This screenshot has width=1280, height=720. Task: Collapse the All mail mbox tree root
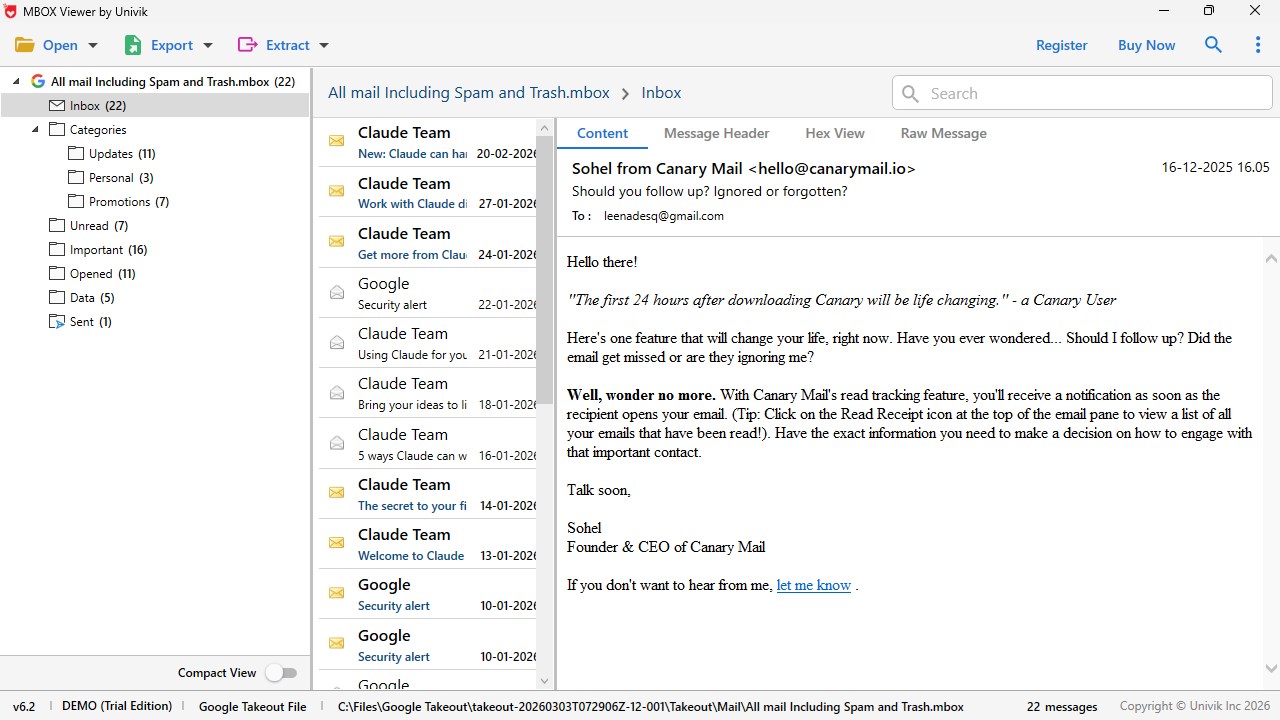17,82
